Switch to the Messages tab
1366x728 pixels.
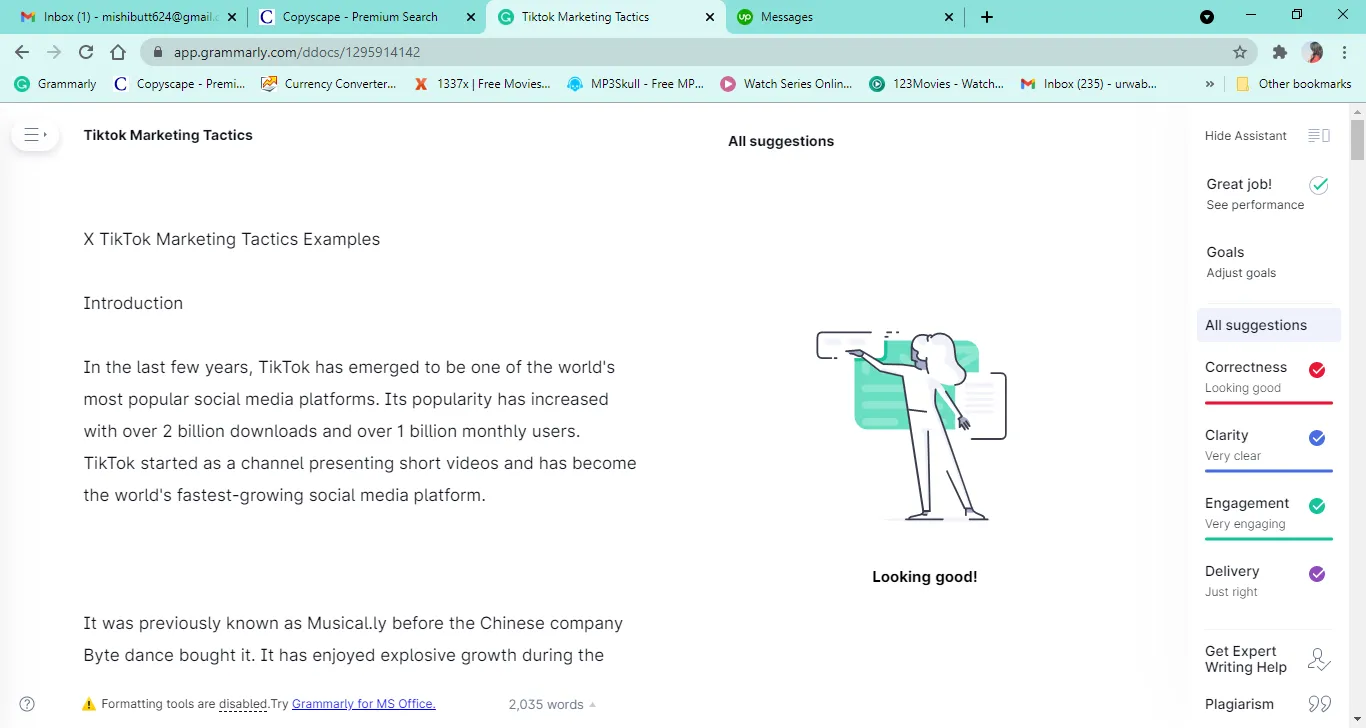pos(846,17)
